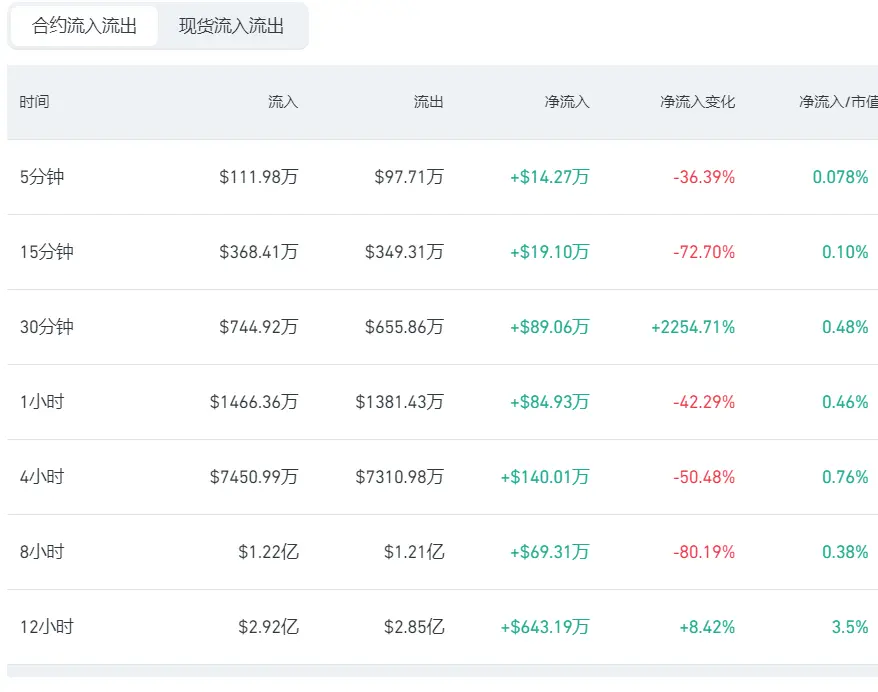Select the 5分钟 row label
This screenshot has width=878, height=692.
click(x=42, y=177)
